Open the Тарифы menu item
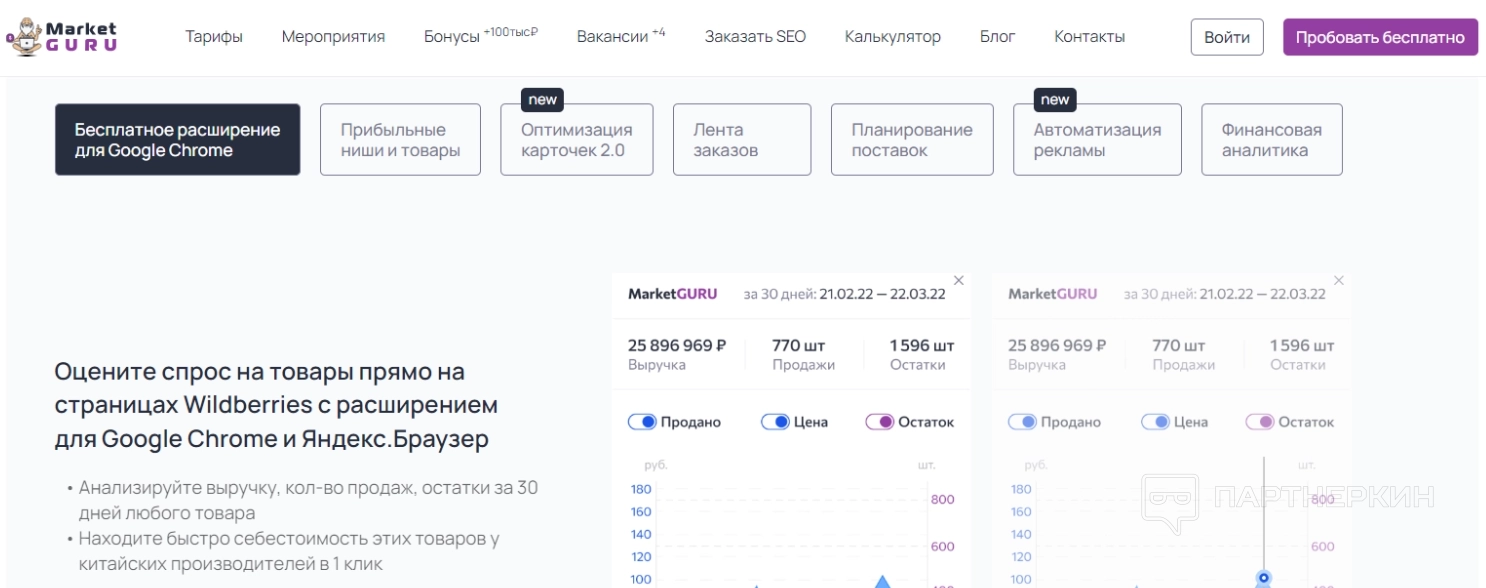1486x588 pixels. (x=214, y=37)
